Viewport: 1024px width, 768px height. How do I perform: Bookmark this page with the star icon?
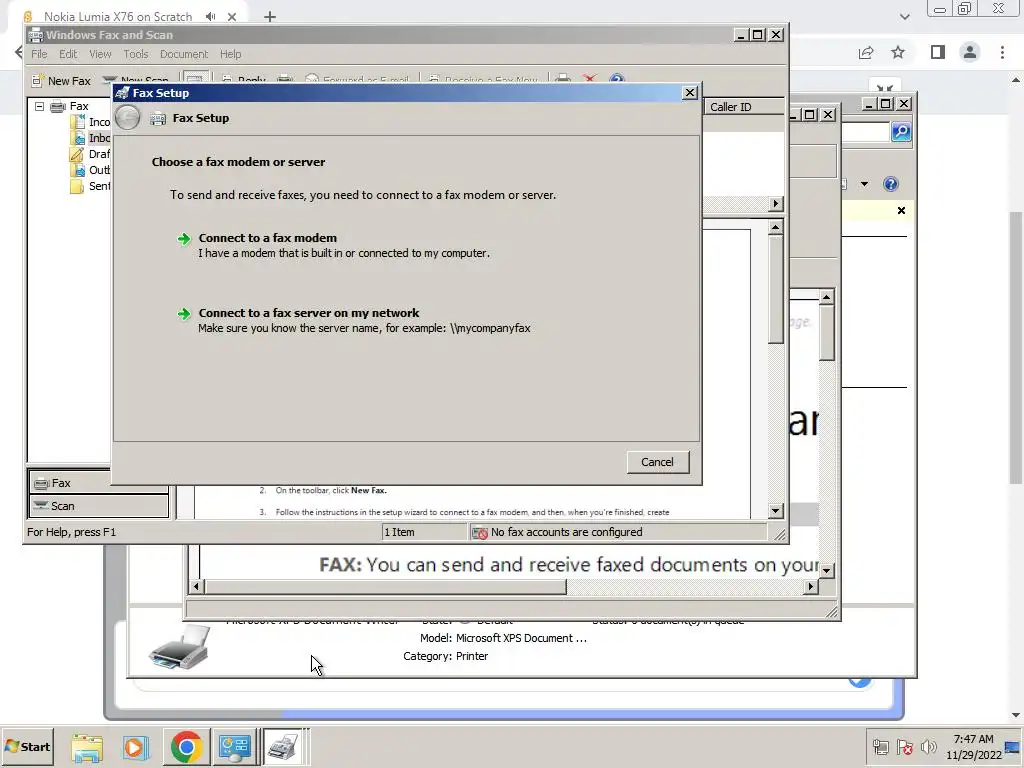898,52
